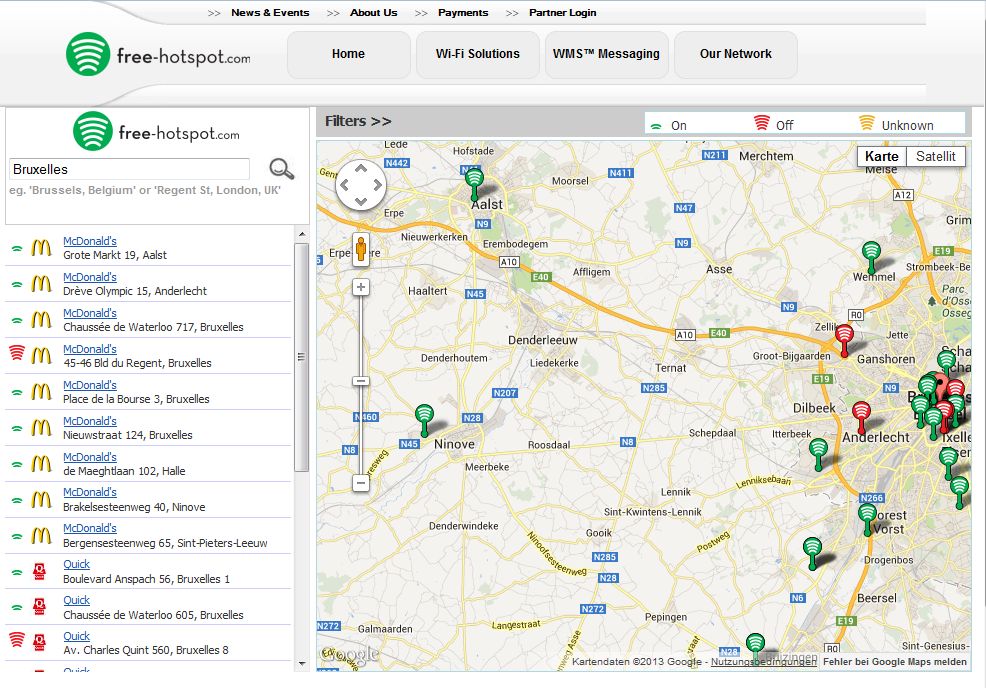Select the green hotspot marker near Ninove
Image resolution: width=986 pixels, height=688 pixels.
(x=425, y=420)
